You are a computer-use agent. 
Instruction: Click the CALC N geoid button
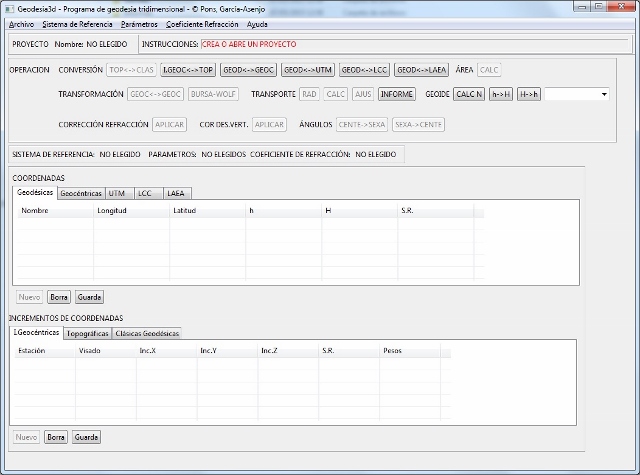point(469,94)
